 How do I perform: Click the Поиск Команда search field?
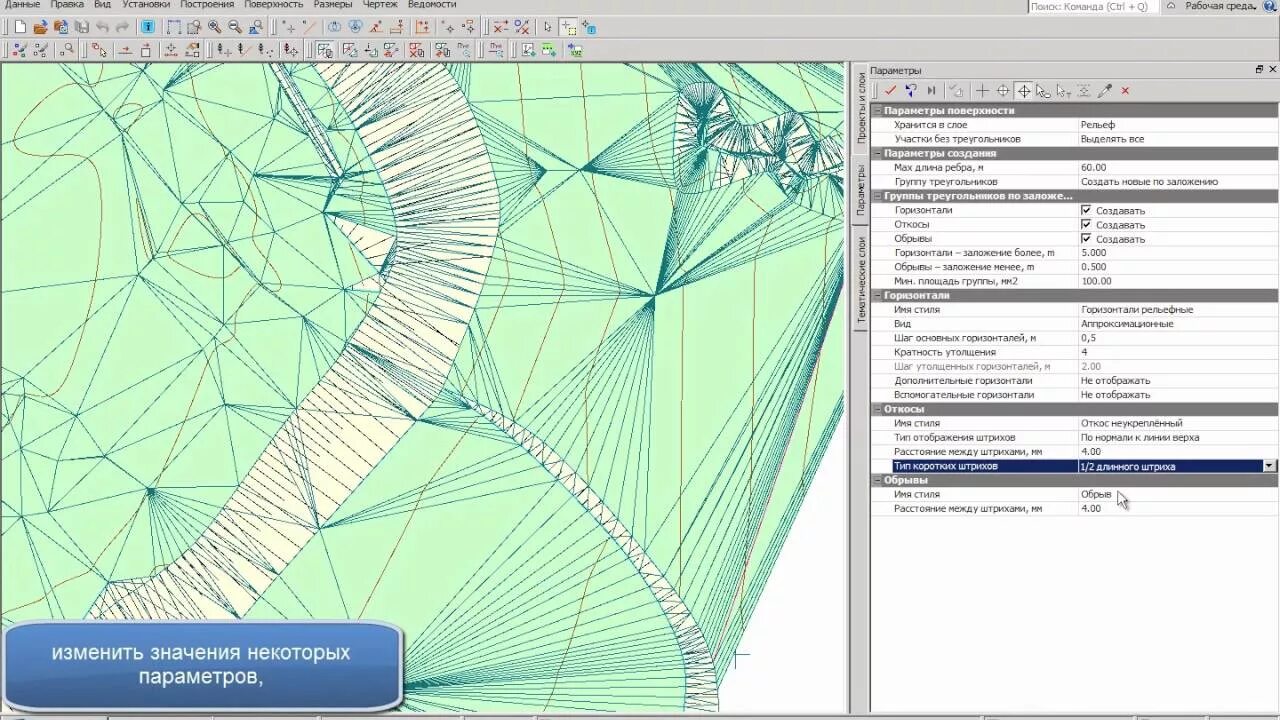[1094, 6]
